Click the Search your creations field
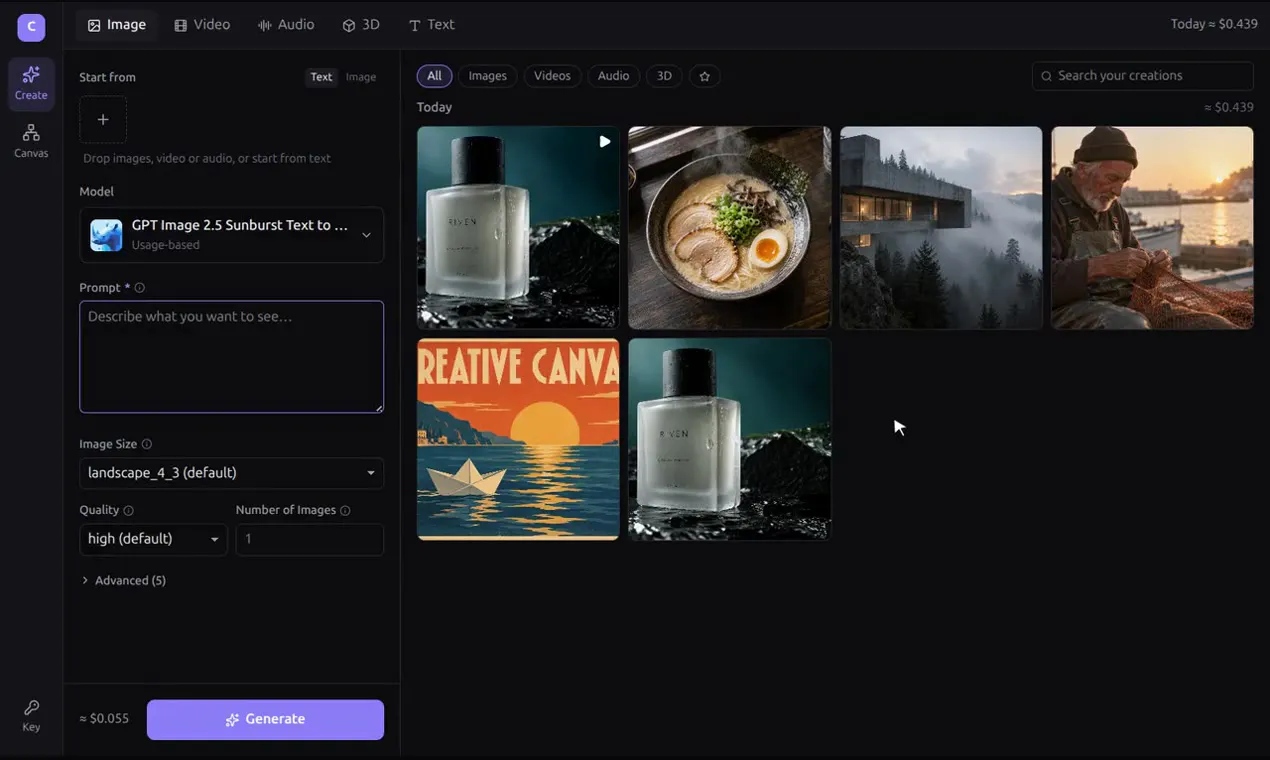The width and height of the screenshot is (1270, 760). [x=1142, y=76]
